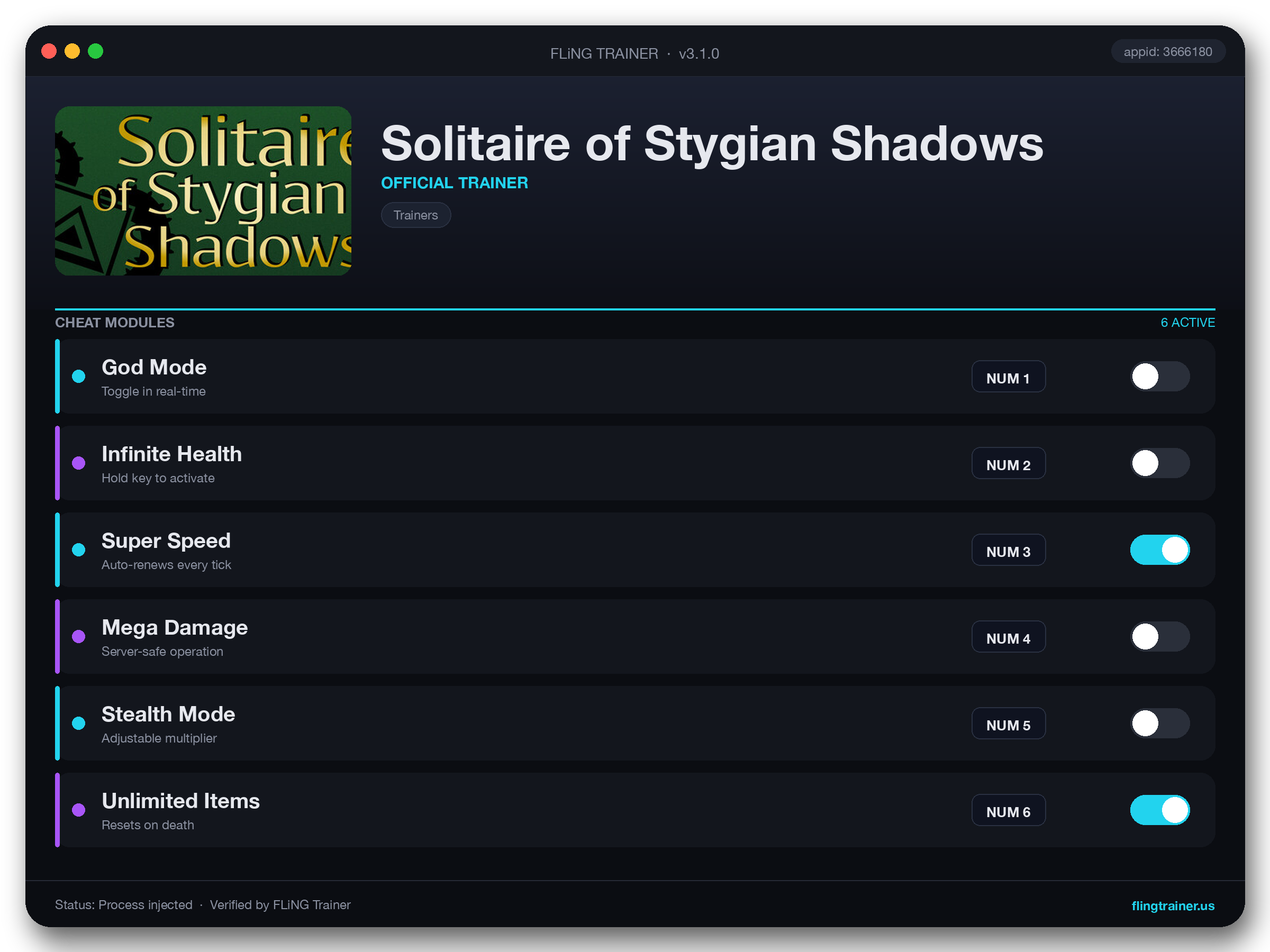Click the 'Server-safe operation' description

(162, 651)
